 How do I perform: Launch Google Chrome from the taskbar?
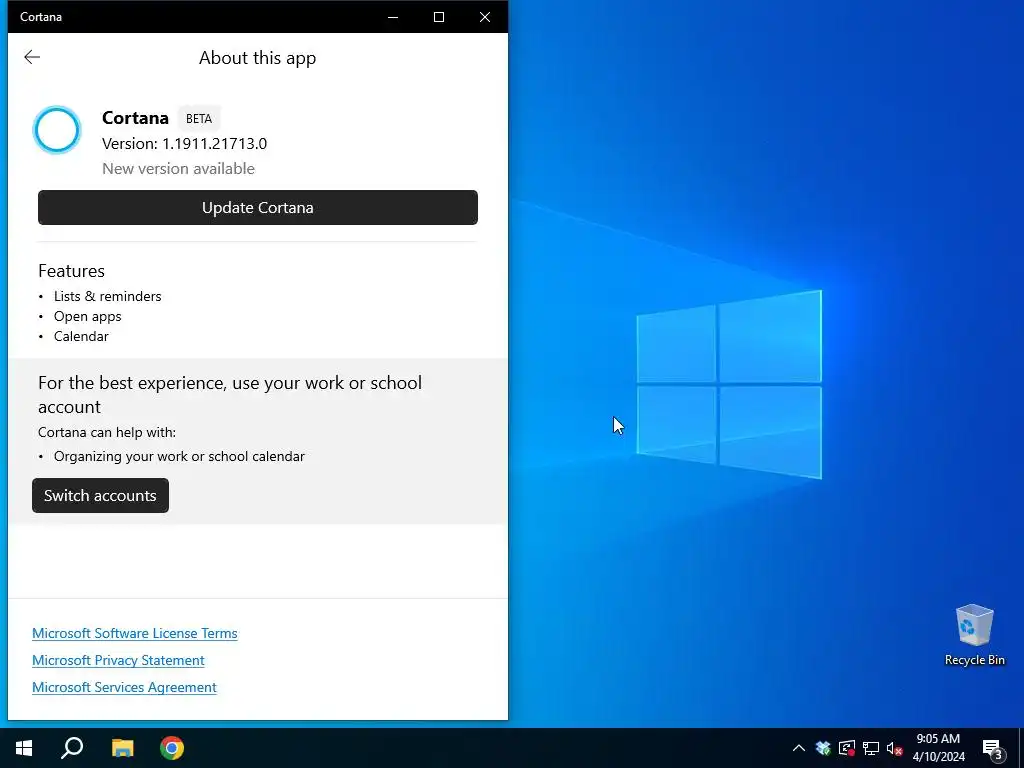tap(172, 748)
